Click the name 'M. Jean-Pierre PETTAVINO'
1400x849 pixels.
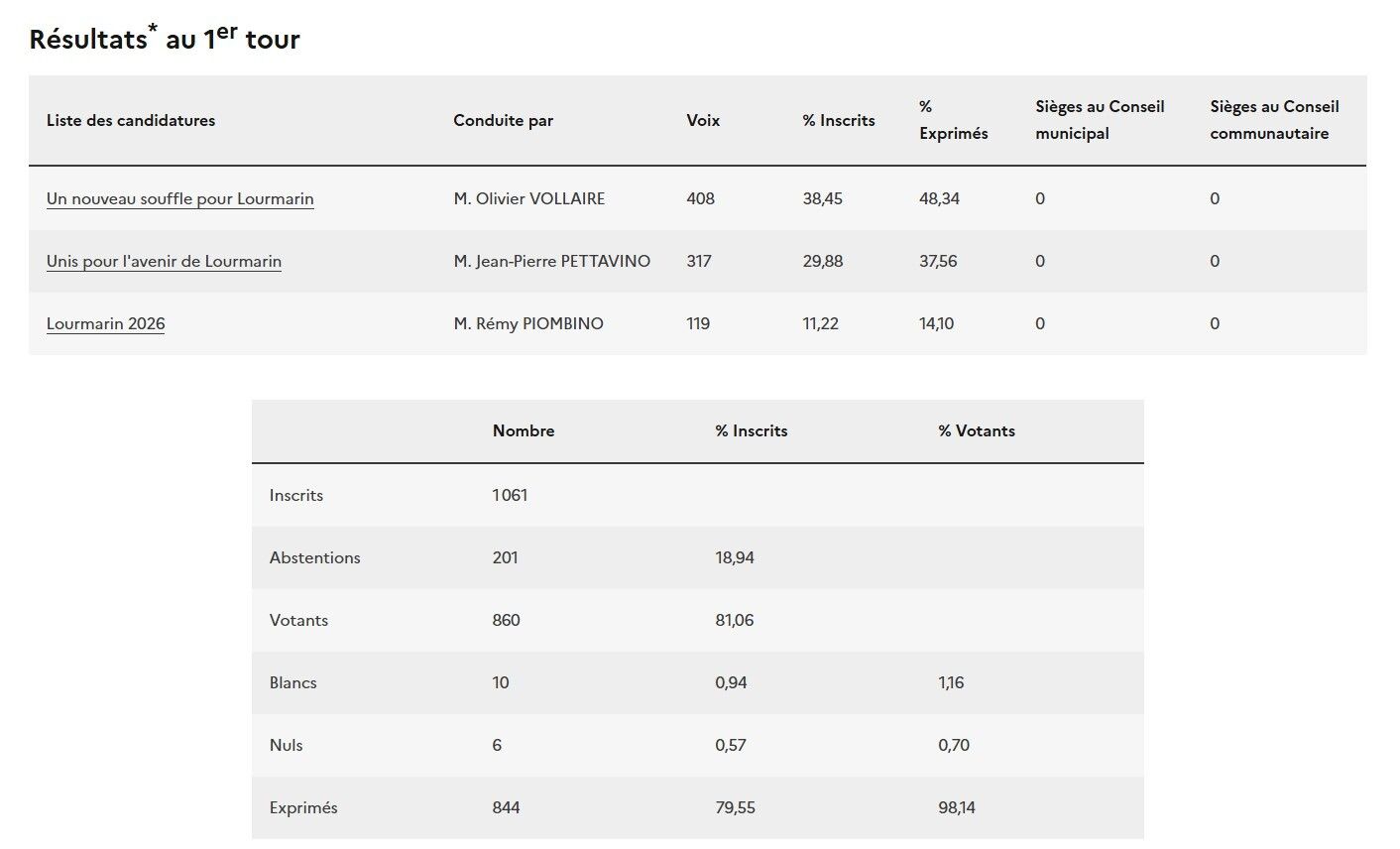551,261
